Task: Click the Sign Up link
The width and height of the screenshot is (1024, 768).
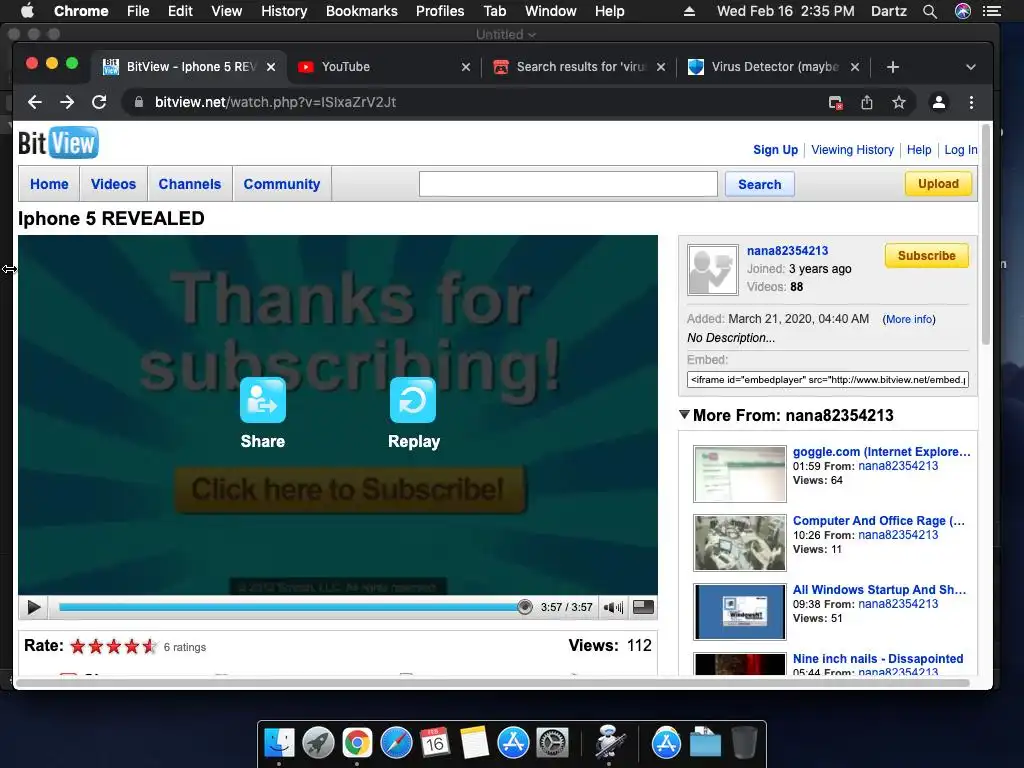Action: pos(775,150)
